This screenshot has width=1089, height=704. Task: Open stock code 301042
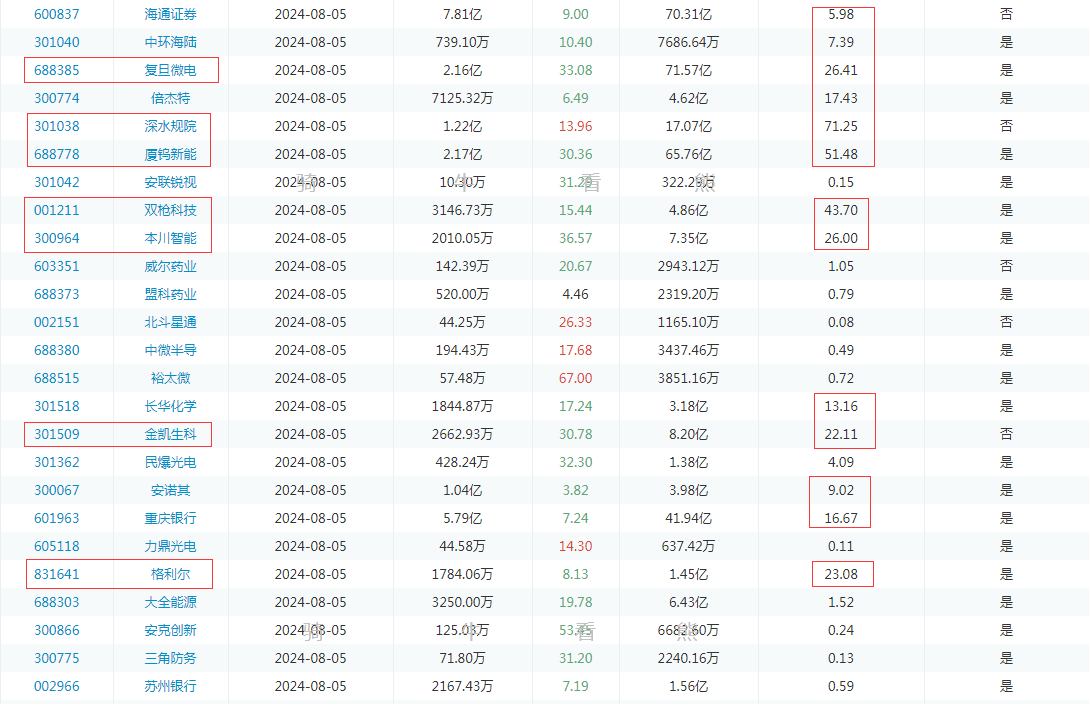click(x=57, y=183)
